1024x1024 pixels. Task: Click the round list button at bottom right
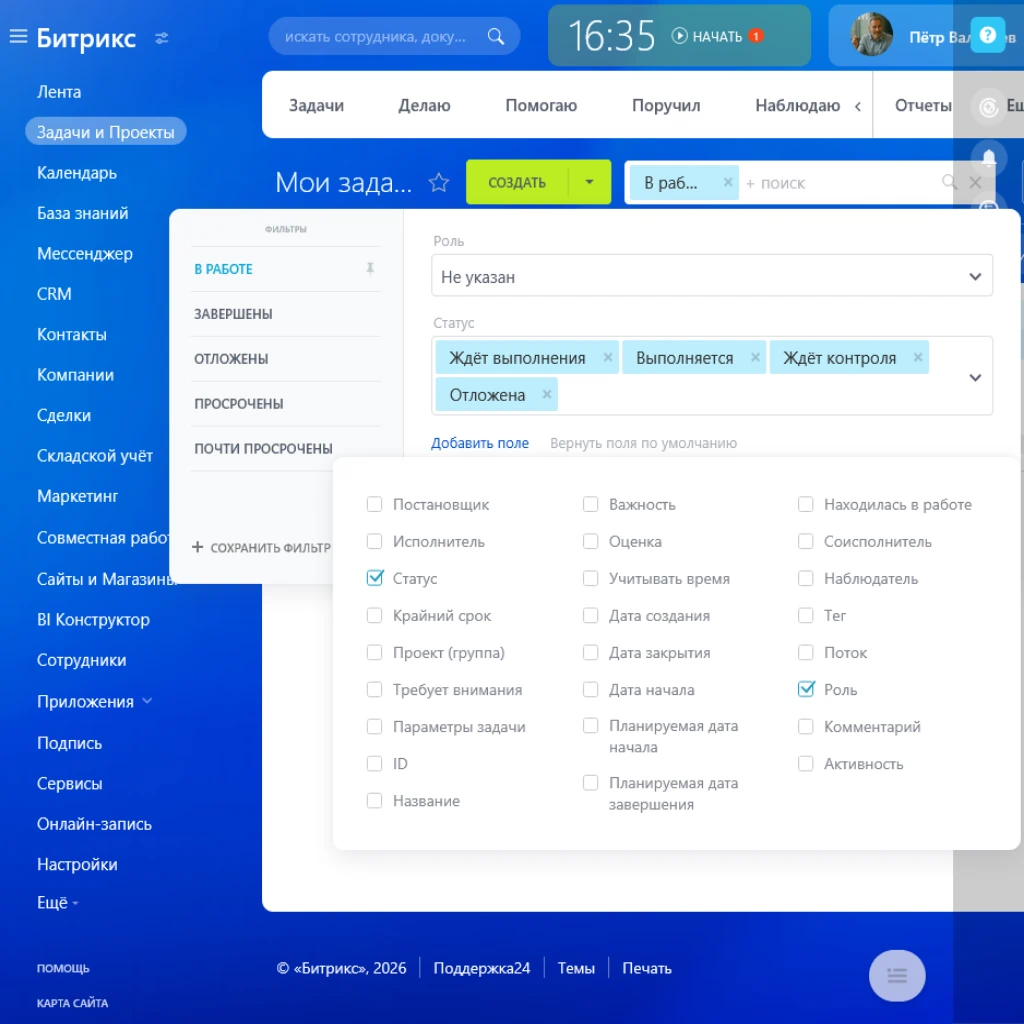point(897,975)
